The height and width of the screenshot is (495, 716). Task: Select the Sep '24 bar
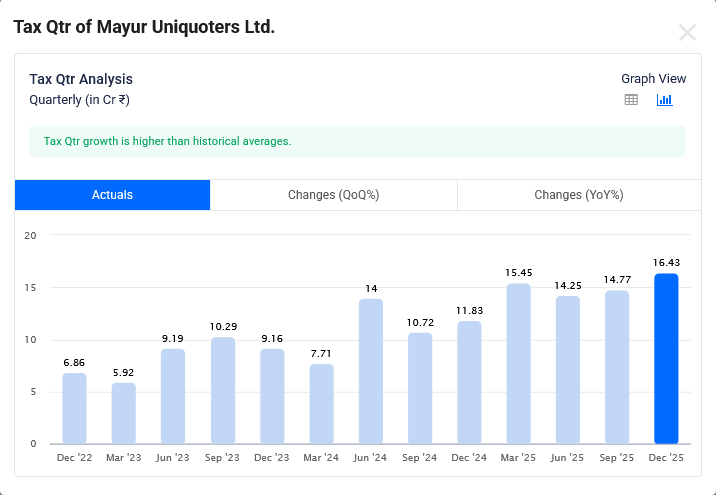420,388
